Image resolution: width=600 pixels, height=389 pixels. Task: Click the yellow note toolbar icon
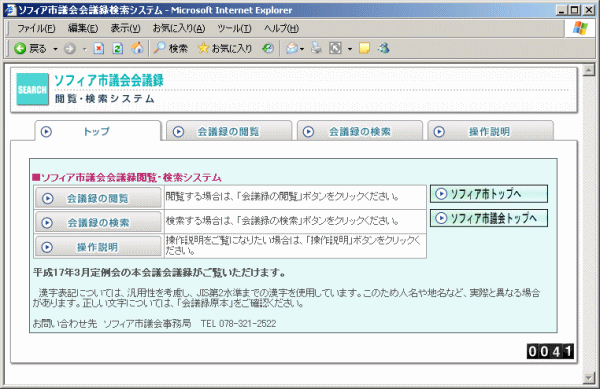coord(364,48)
